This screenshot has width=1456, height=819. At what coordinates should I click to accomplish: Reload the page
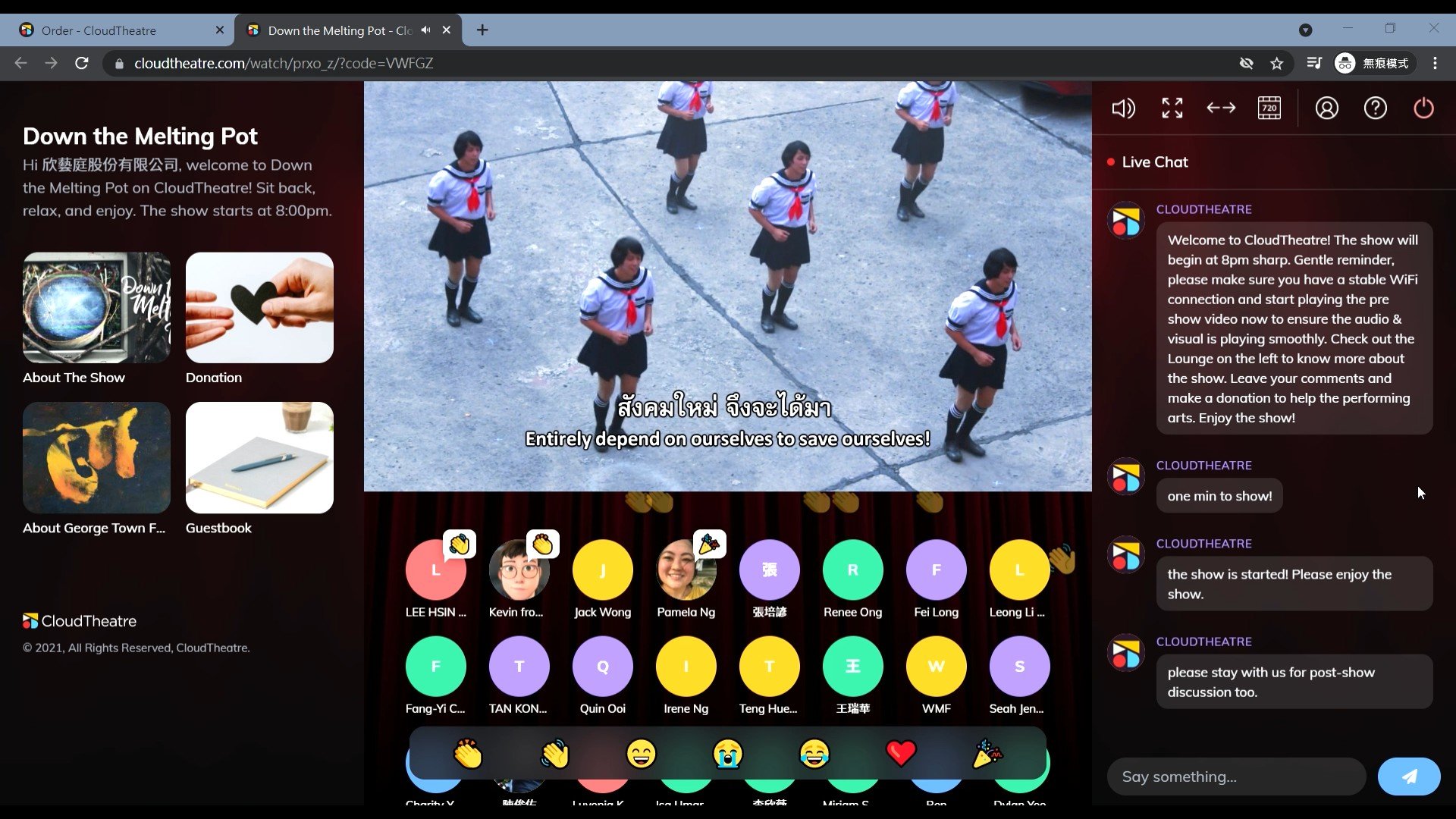82,63
